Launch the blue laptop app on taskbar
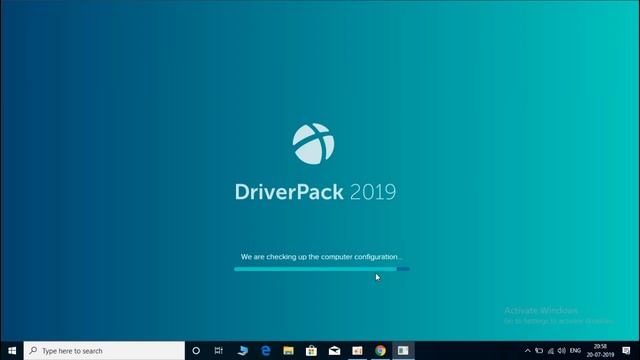640x360 pixels. pyautogui.click(x=243, y=351)
